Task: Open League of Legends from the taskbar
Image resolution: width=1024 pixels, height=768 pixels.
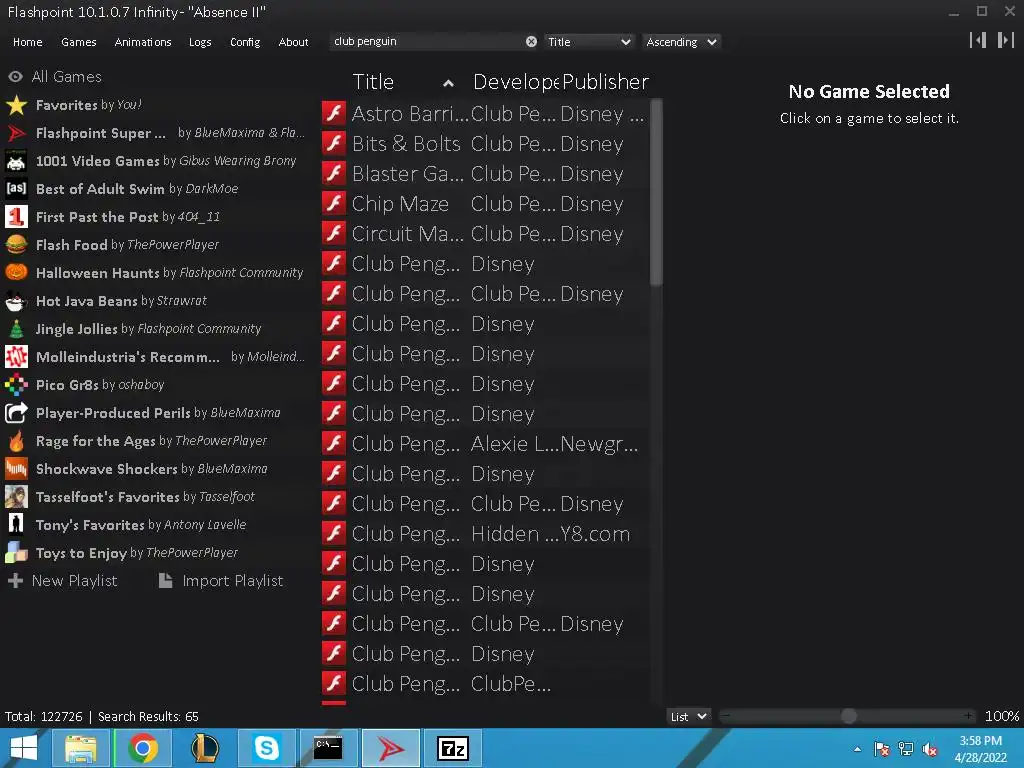Action: click(x=204, y=748)
